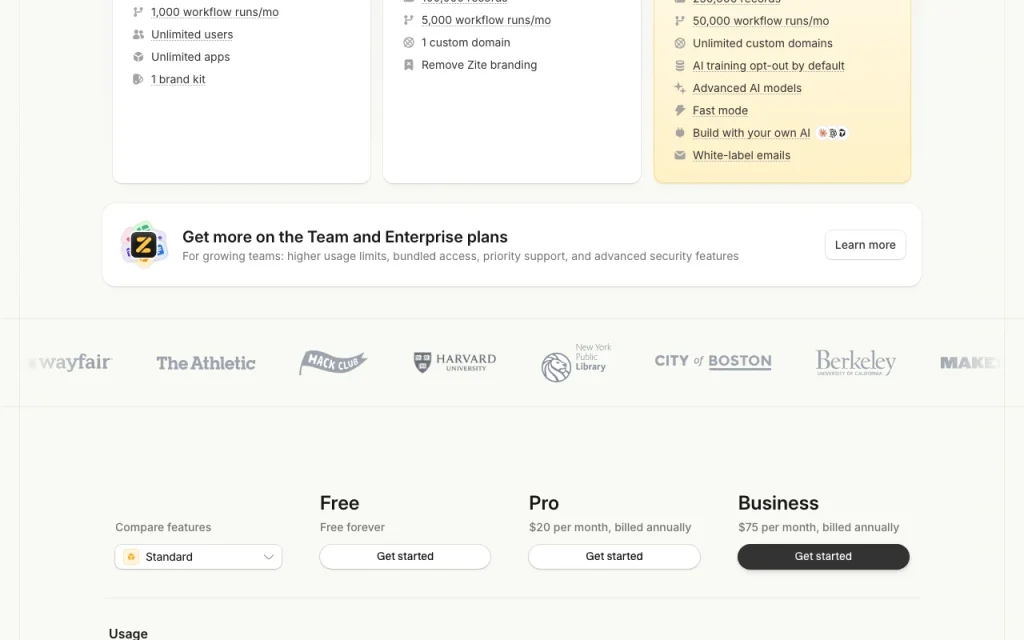This screenshot has width=1024, height=640.
Task: Click the cube icon beside Unlimited apps
Action: click(138, 57)
